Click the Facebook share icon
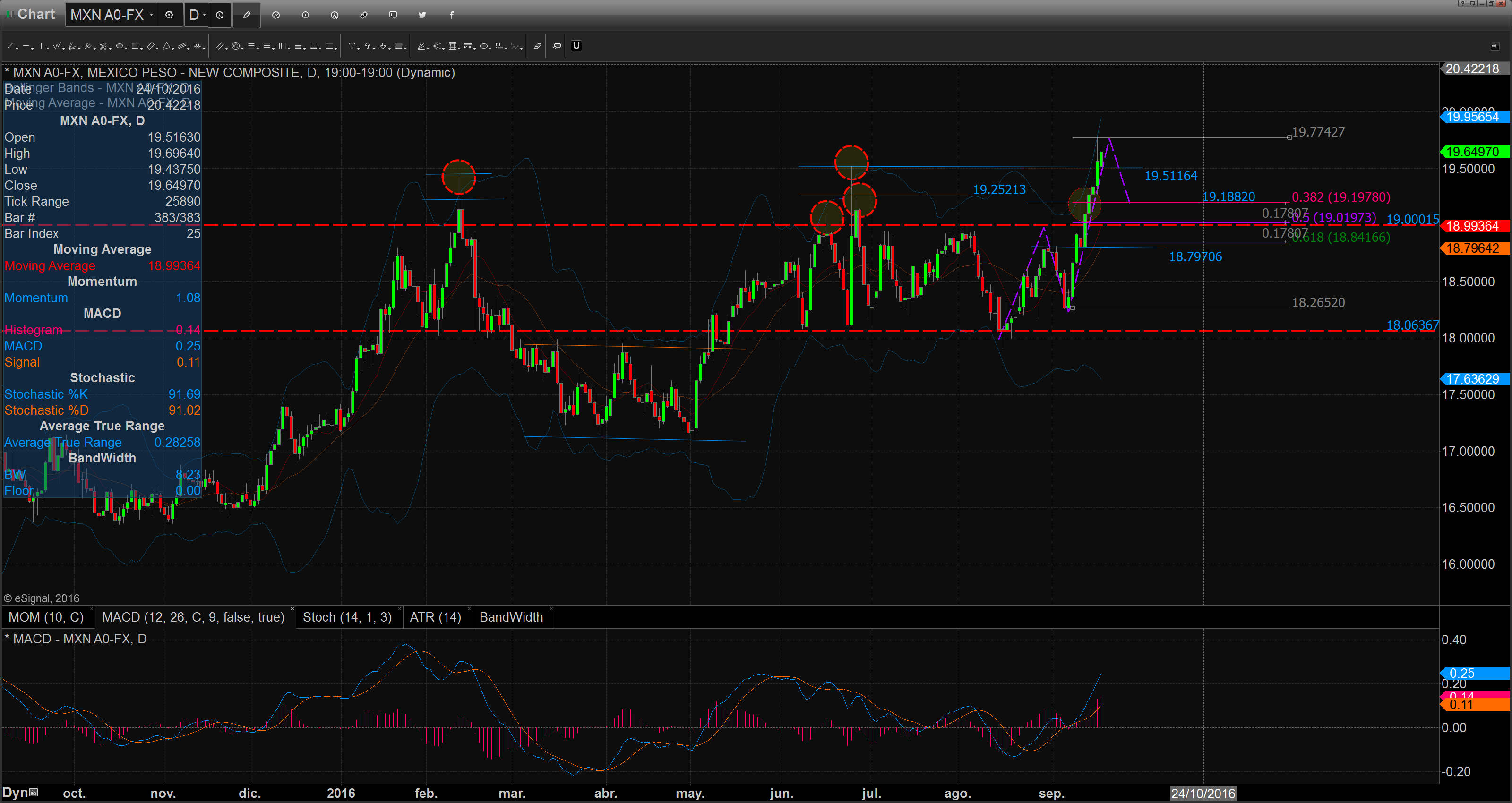1512x803 pixels. click(x=452, y=15)
